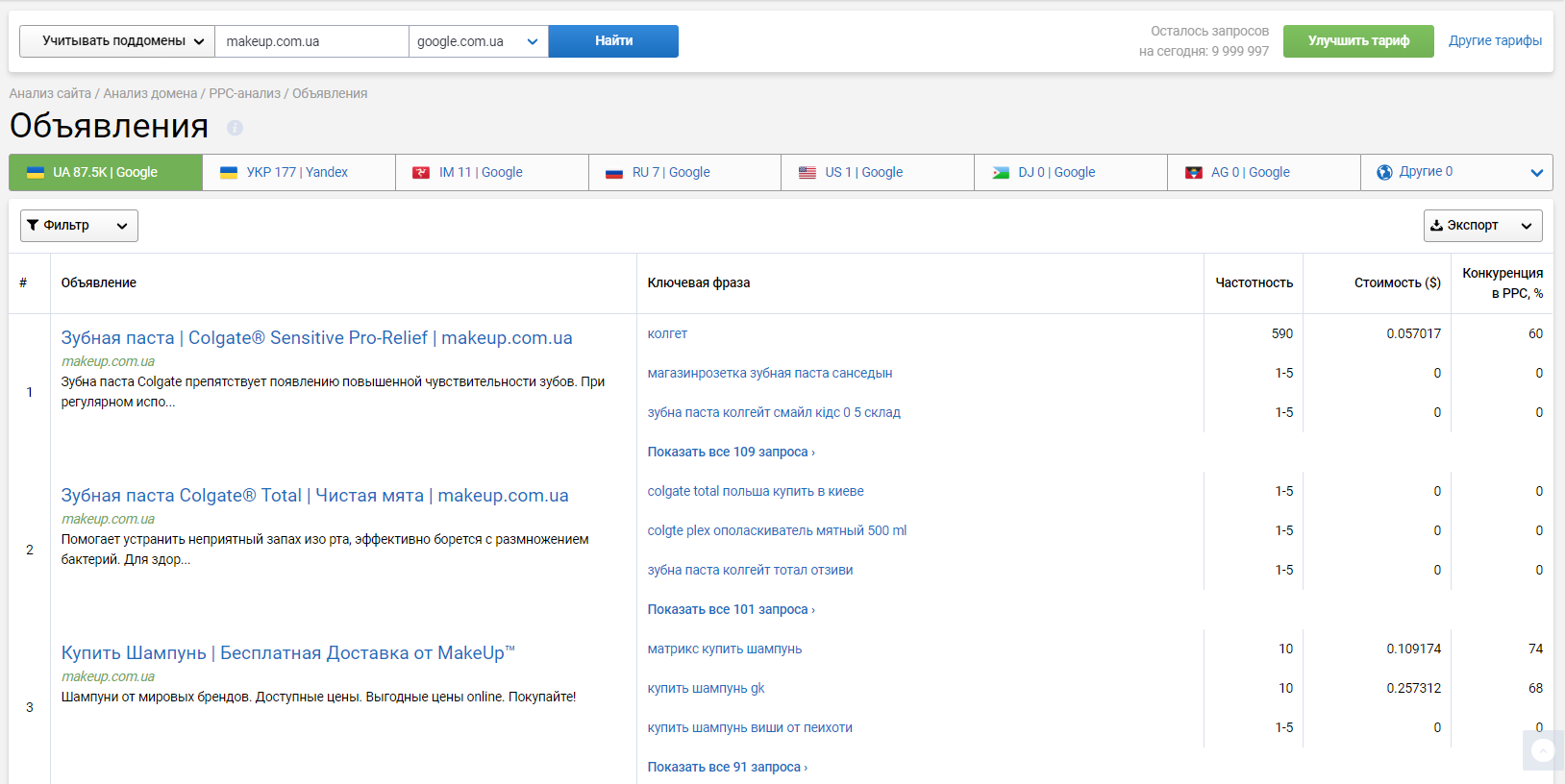This screenshot has height=784, width=1565.
Task: Open the Учитывать поддомены dropdown
Action: pyautogui.click(x=117, y=41)
